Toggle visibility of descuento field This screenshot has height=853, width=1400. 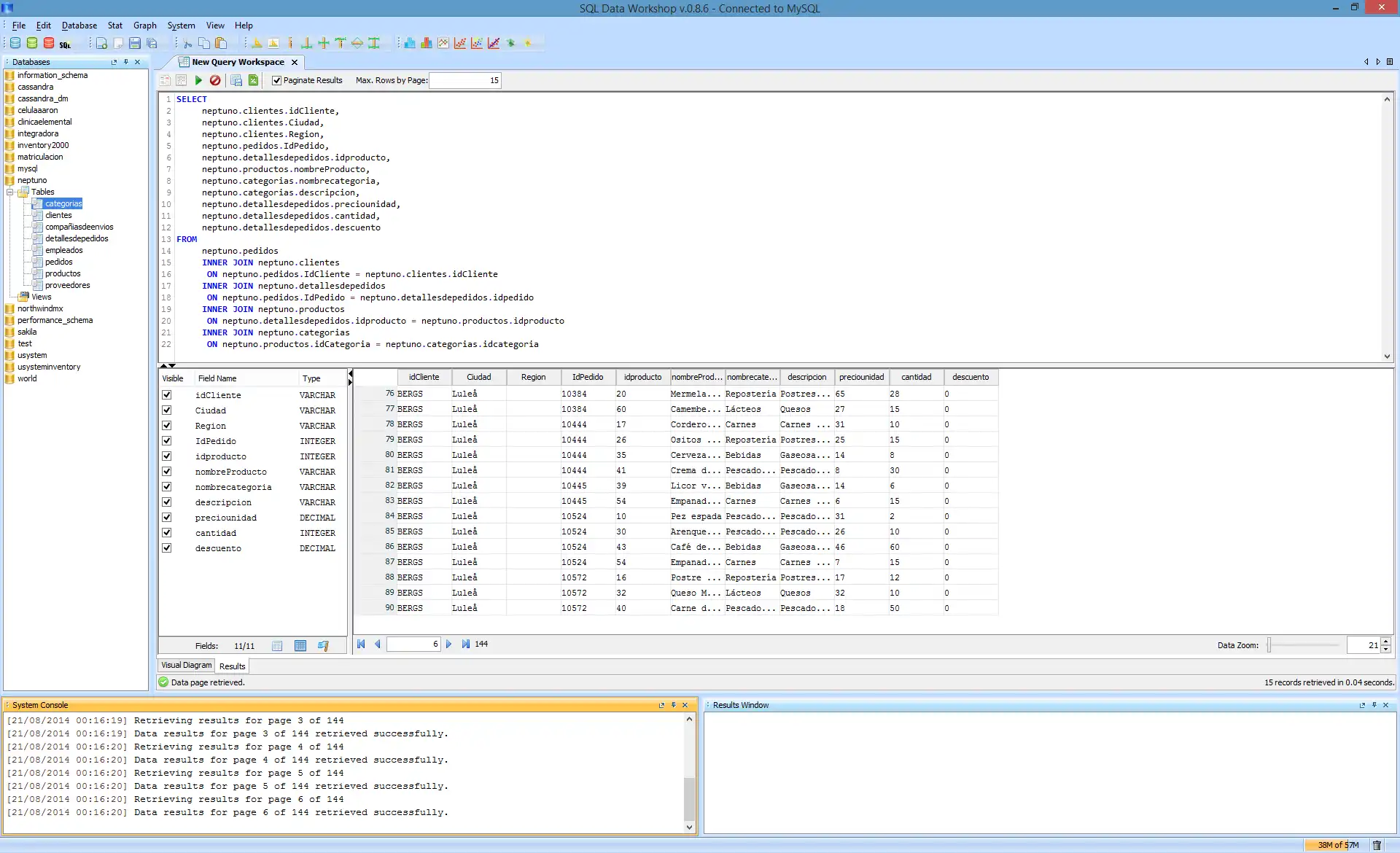pos(166,547)
